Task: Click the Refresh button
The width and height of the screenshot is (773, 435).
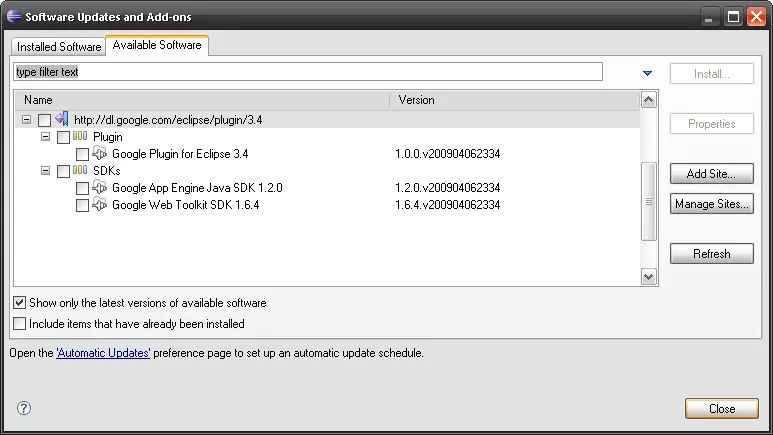Action: click(711, 254)
